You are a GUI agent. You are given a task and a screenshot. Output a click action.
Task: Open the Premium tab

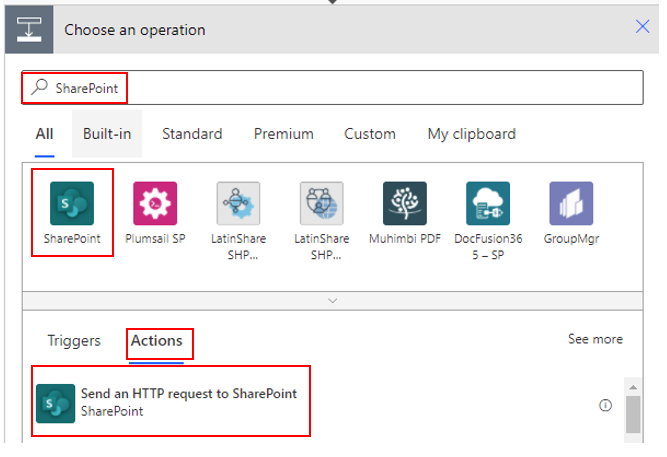point(284,134)
